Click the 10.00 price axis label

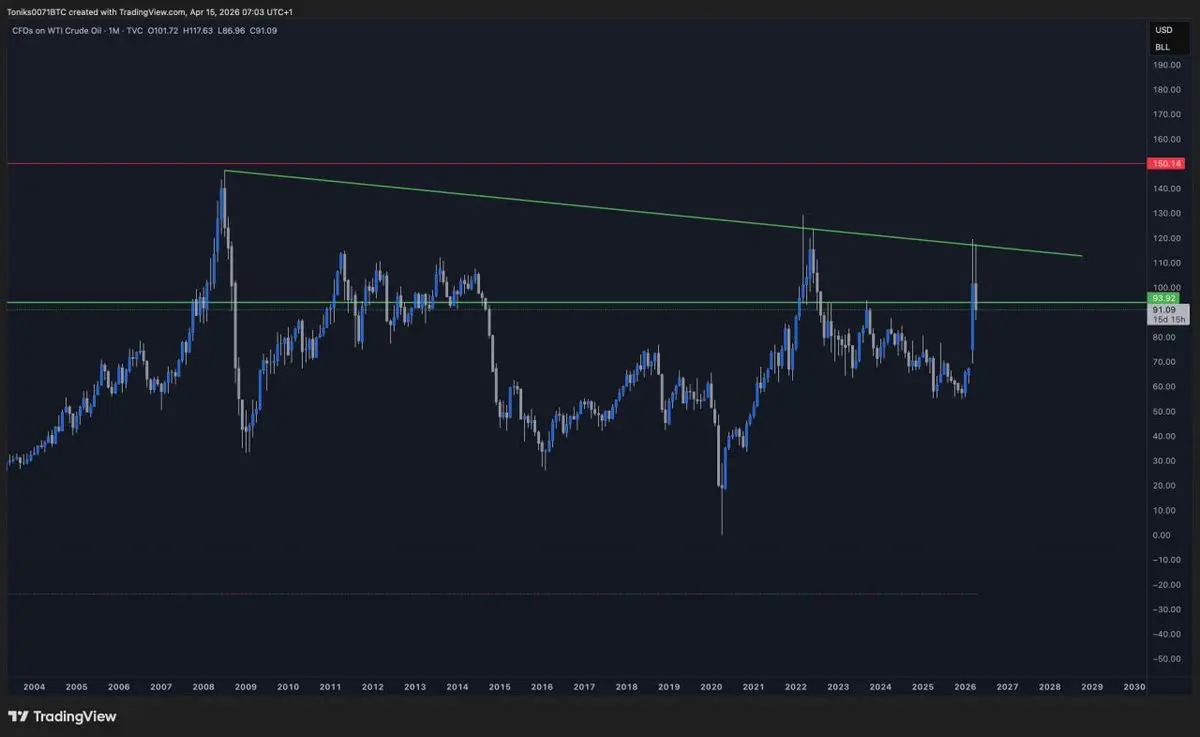pyautogui.click(x=1165, y=510)
